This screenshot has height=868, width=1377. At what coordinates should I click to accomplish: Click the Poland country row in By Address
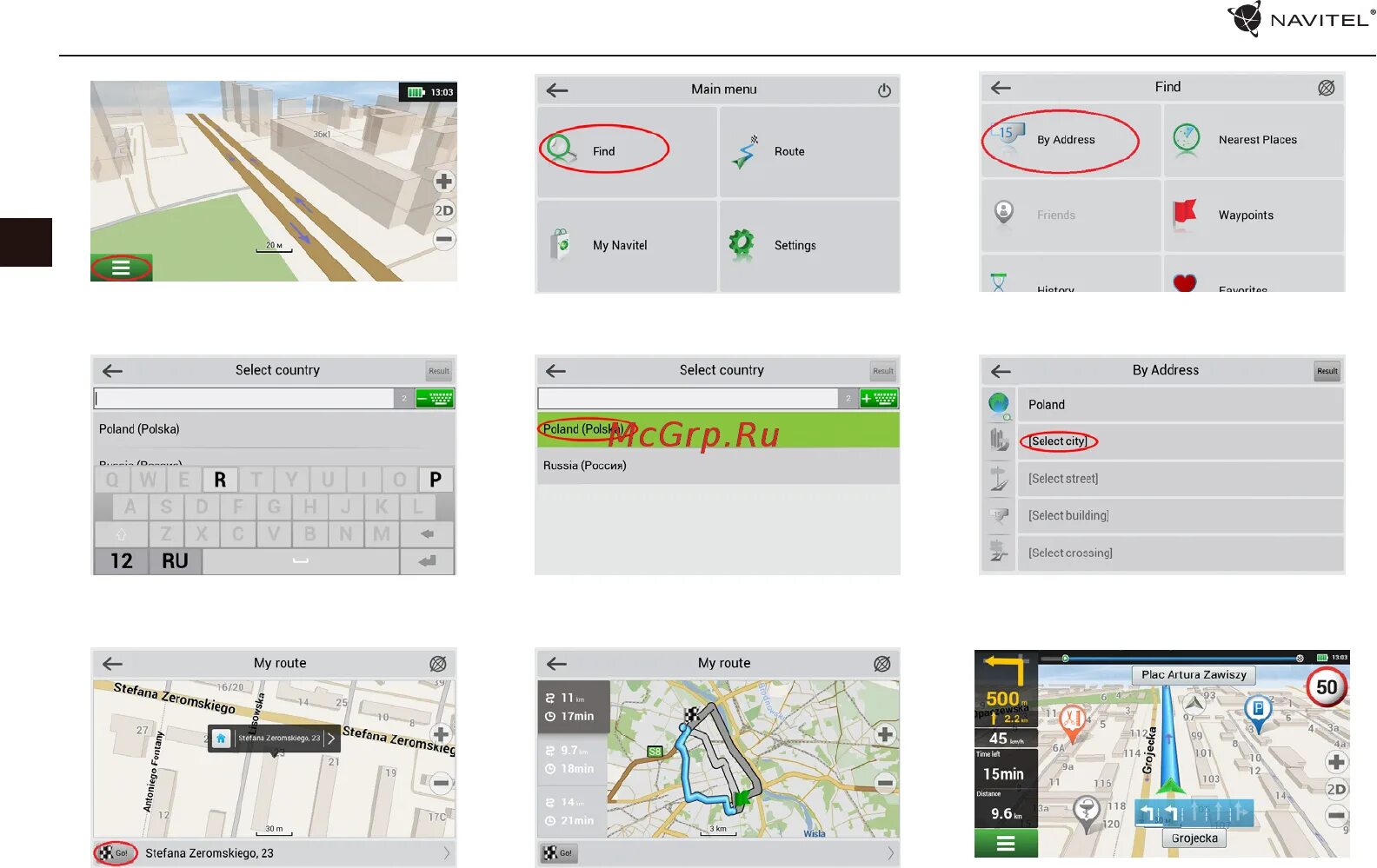1181,405
